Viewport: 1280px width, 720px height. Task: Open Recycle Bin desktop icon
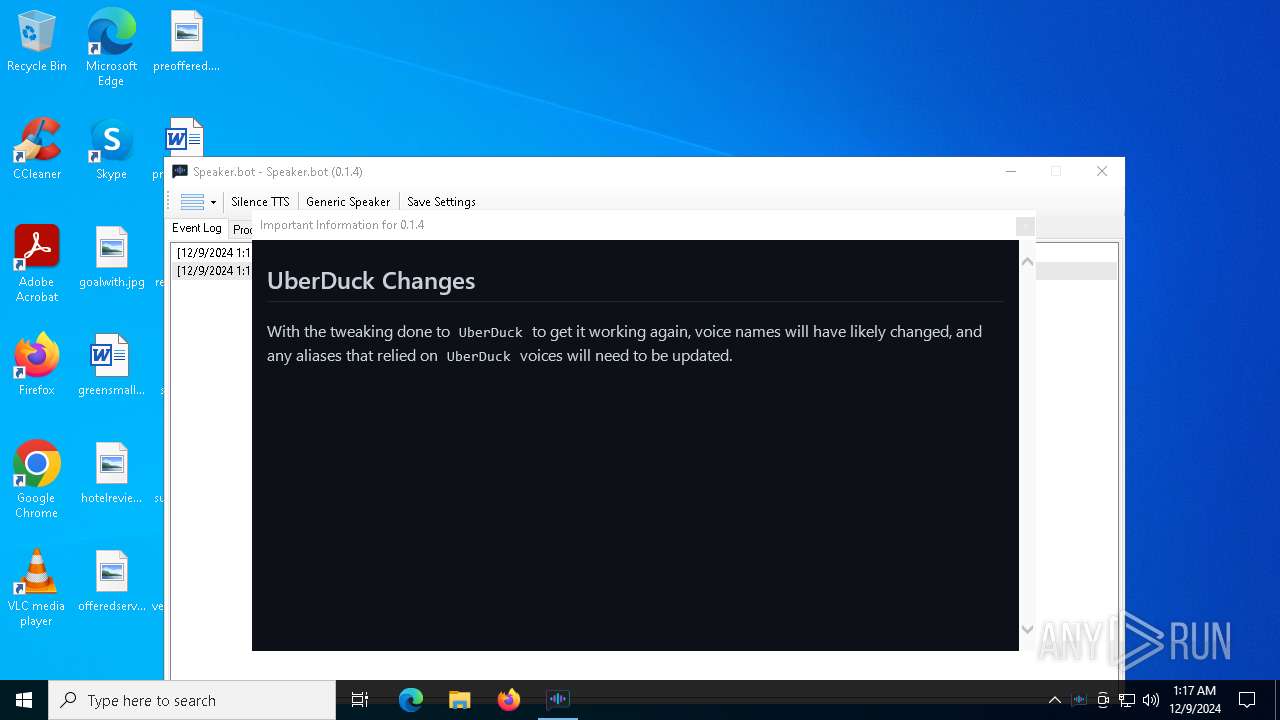click(37, 42)
